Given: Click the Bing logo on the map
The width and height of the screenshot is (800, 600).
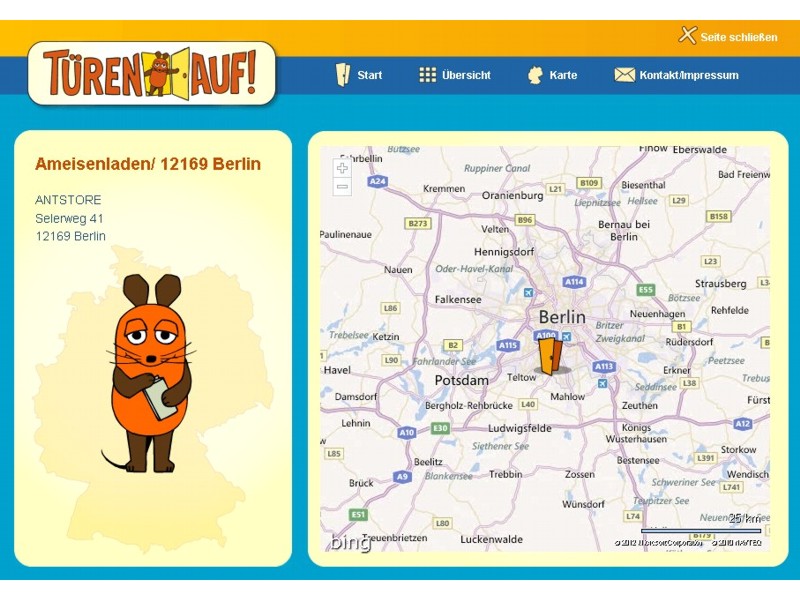Looking at the screenshot, I should (351, 541).
